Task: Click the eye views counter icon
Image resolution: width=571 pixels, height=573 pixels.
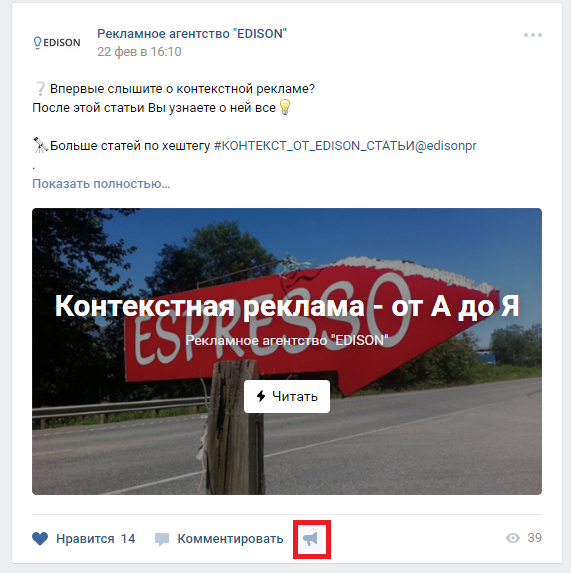Action: pyautogui.click(x=513, y=538)
